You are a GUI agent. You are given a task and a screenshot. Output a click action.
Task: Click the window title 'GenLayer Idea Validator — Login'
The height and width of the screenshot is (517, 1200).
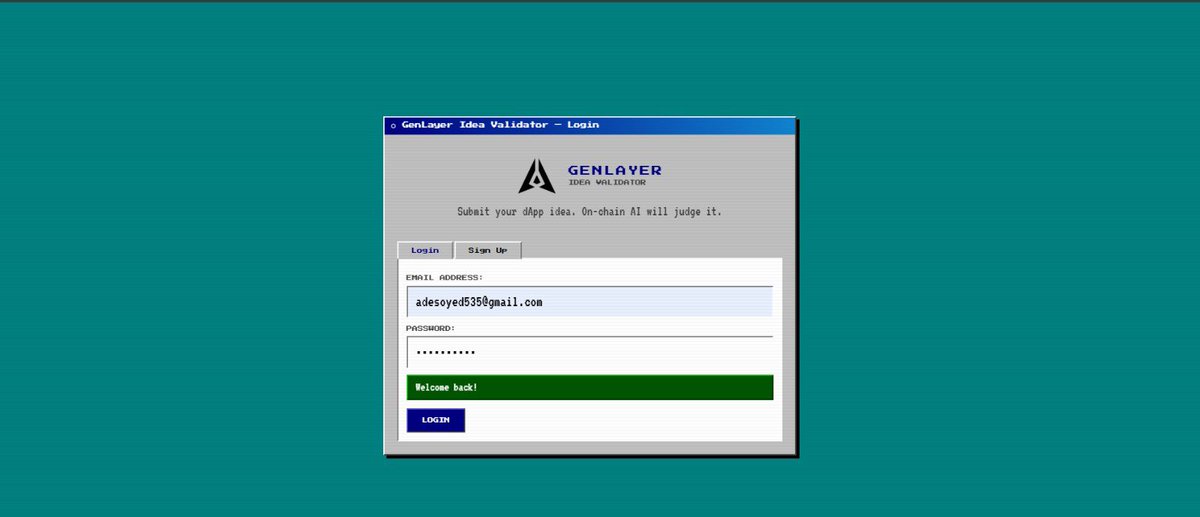pyautogui.click(x=500, y=125)
